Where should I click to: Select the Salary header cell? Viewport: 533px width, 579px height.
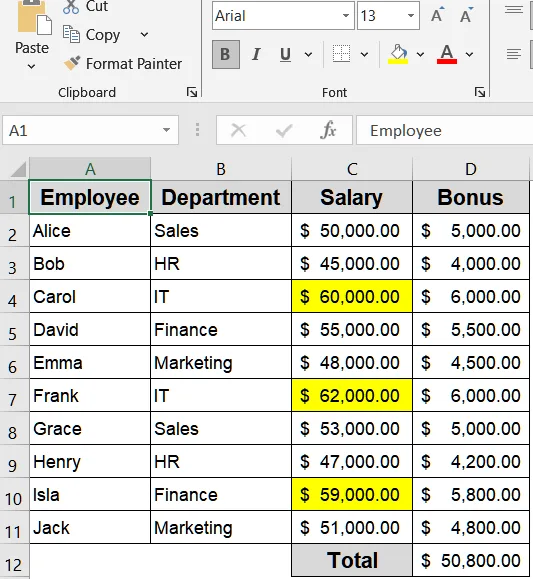[x=352, y=198]
